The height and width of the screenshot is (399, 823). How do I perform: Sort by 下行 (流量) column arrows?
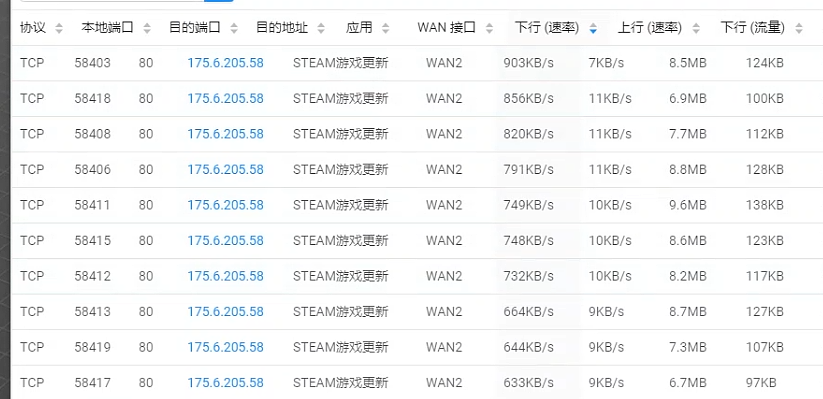pos(799,28)
